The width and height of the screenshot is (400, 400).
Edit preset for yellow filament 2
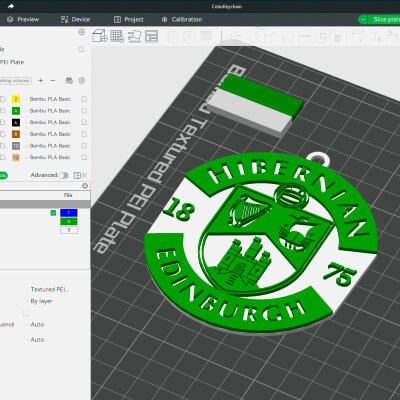click(84, 99)
